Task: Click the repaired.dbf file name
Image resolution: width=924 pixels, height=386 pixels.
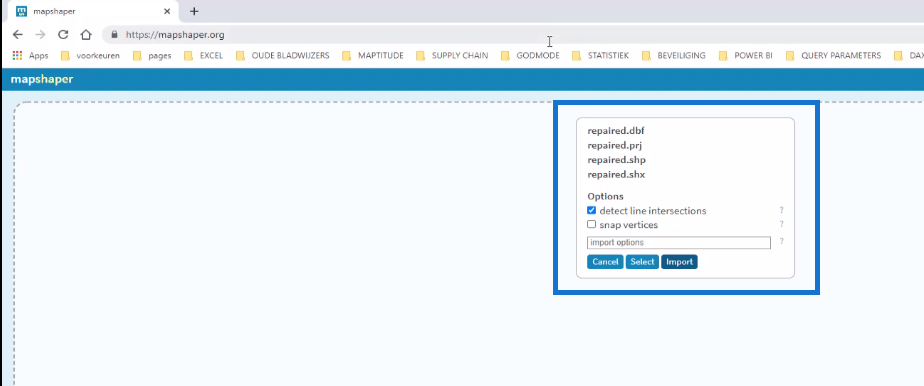Action: (616, 130)
